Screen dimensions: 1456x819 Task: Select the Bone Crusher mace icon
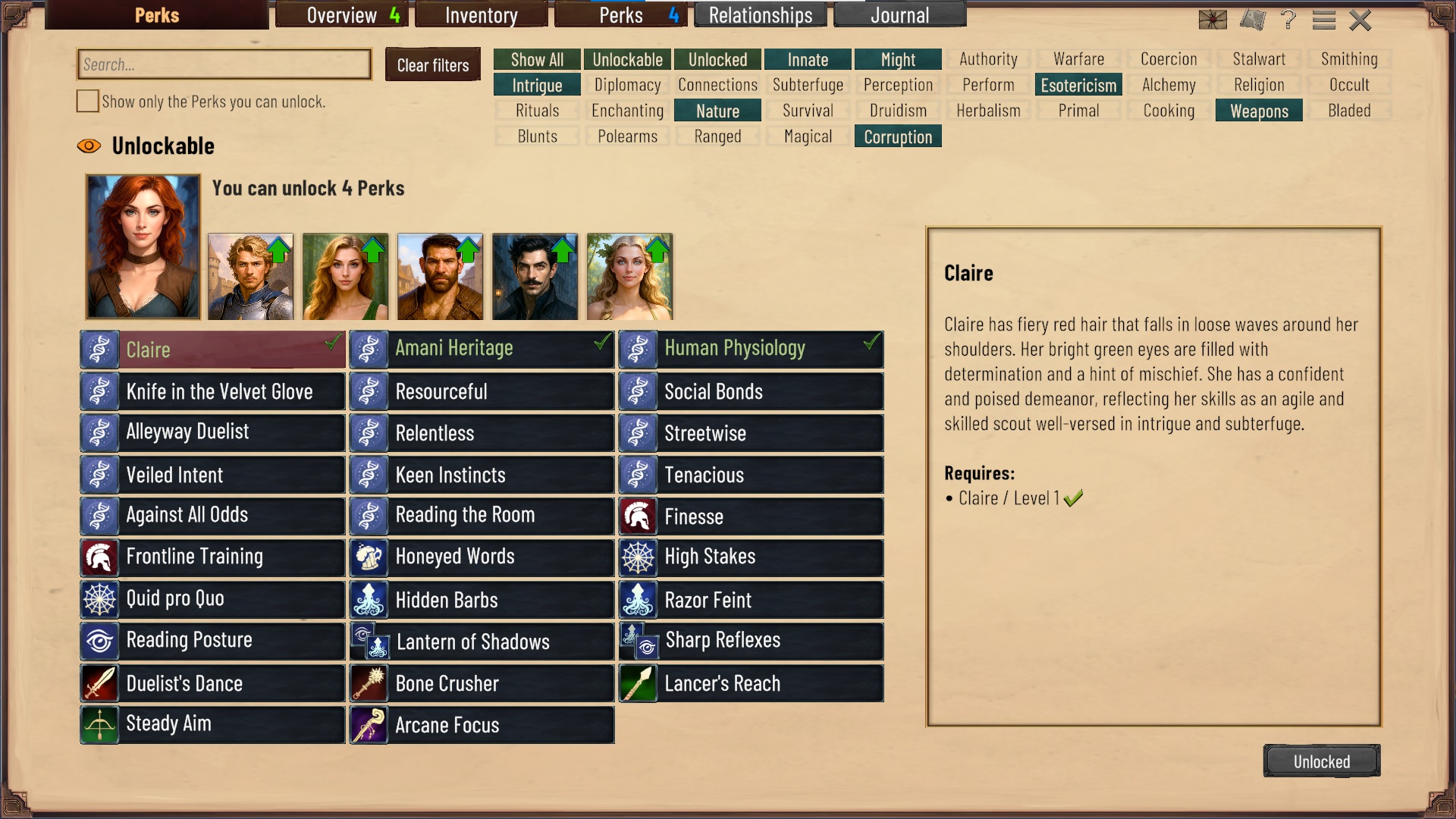pyautogui.click(x=369, y=683)
